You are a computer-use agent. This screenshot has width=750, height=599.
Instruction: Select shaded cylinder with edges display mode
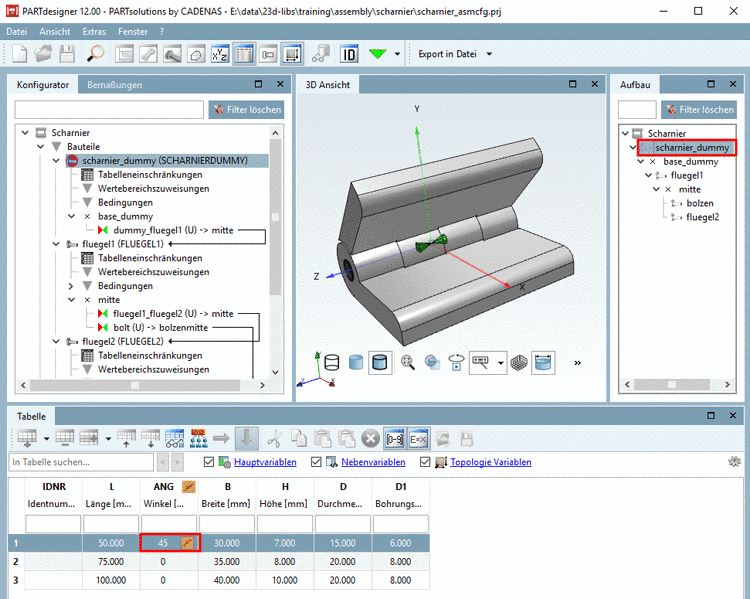(380, 362)
